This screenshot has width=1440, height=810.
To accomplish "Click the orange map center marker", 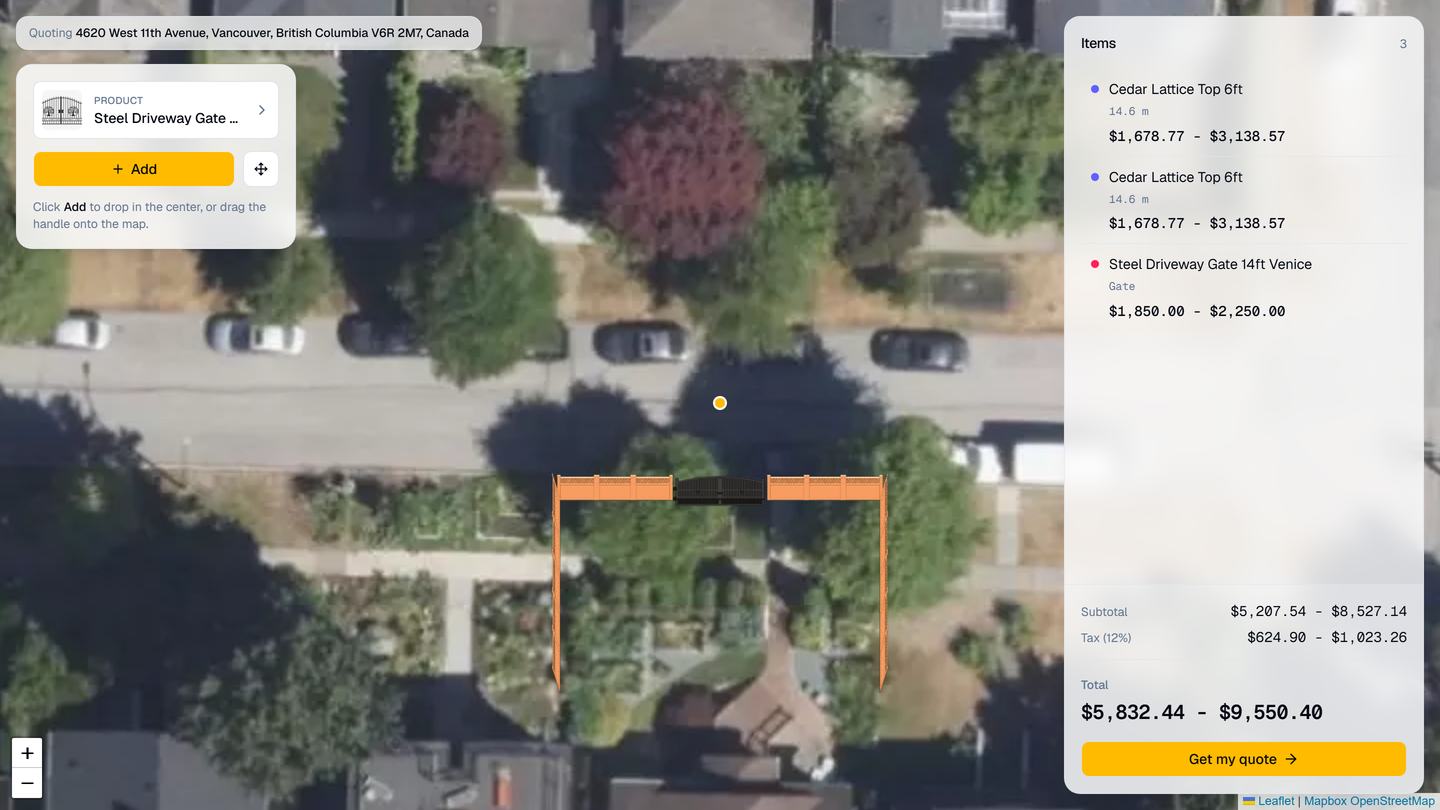I will tap(720, 403).
